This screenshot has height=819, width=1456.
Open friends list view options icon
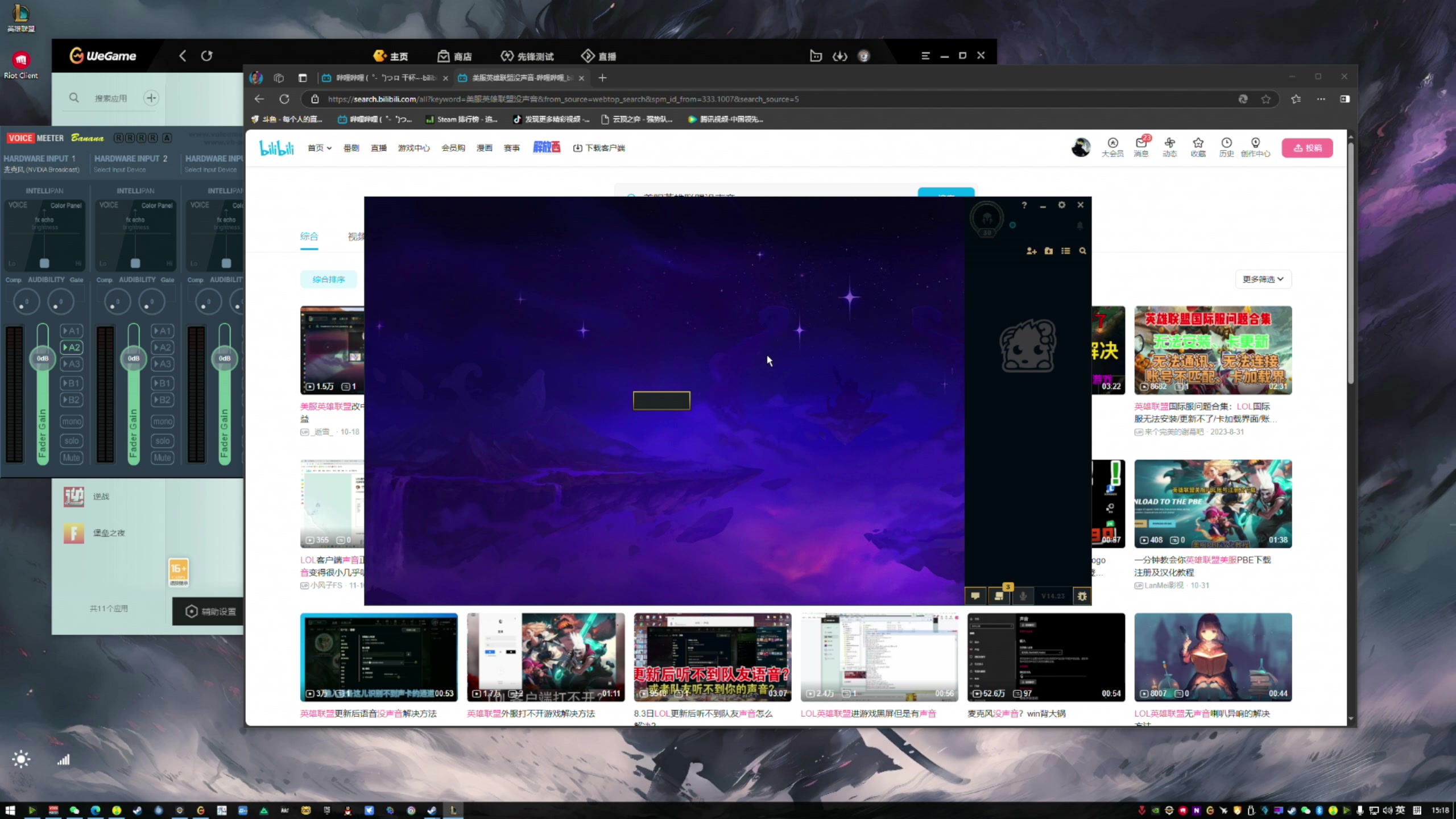(1065, 251)
